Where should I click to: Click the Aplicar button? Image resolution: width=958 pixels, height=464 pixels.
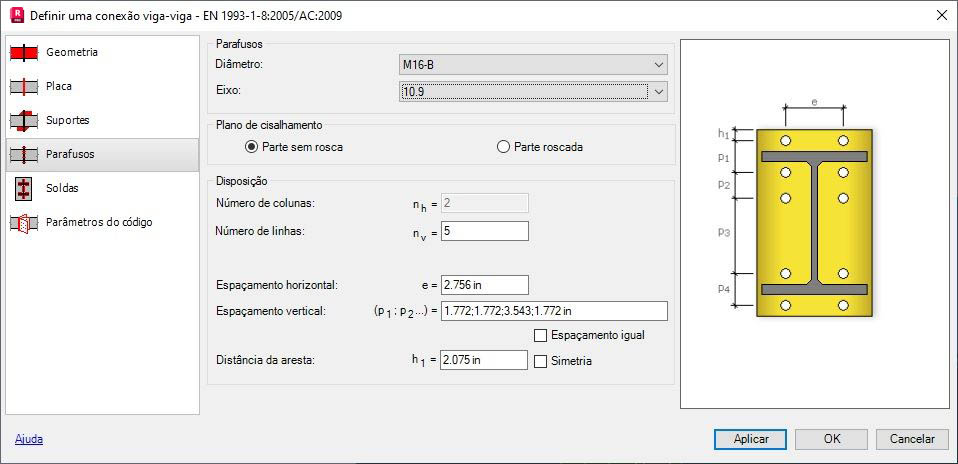coord(751,438)
